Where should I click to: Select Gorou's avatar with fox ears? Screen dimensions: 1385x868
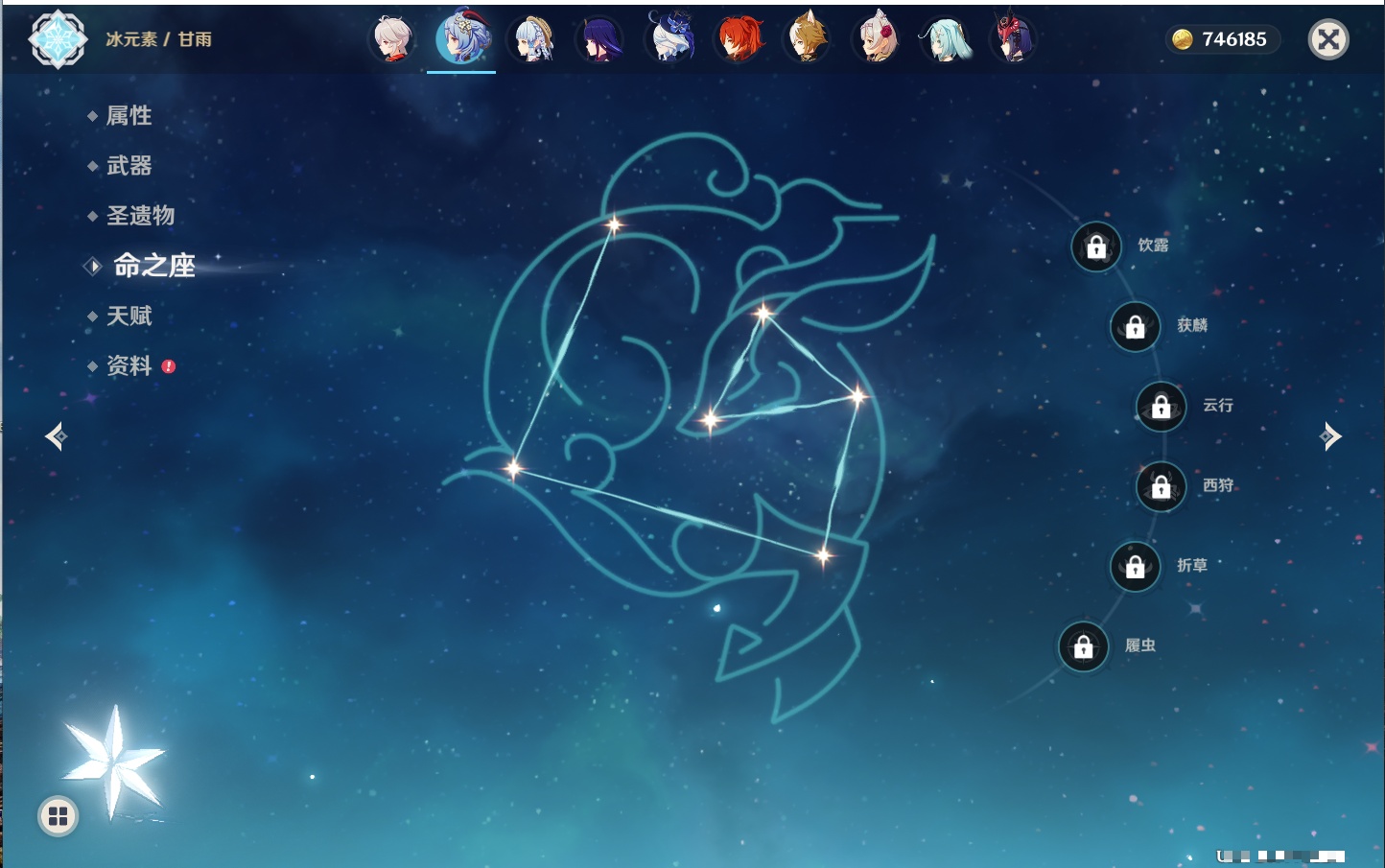[x=808, y=39]
